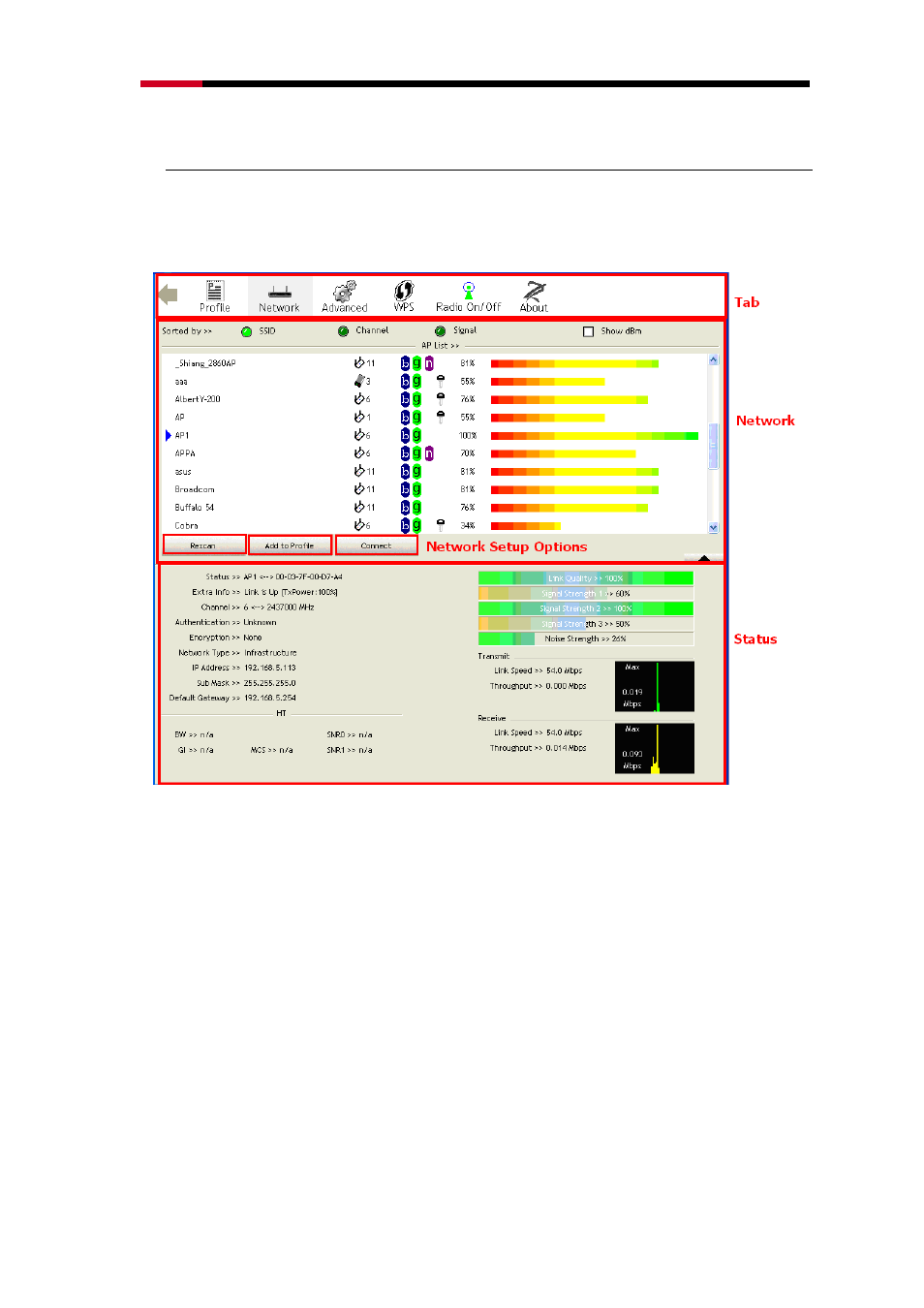Click the Link Quality 100% bar

pyautogui.click(x=586, y=578)
